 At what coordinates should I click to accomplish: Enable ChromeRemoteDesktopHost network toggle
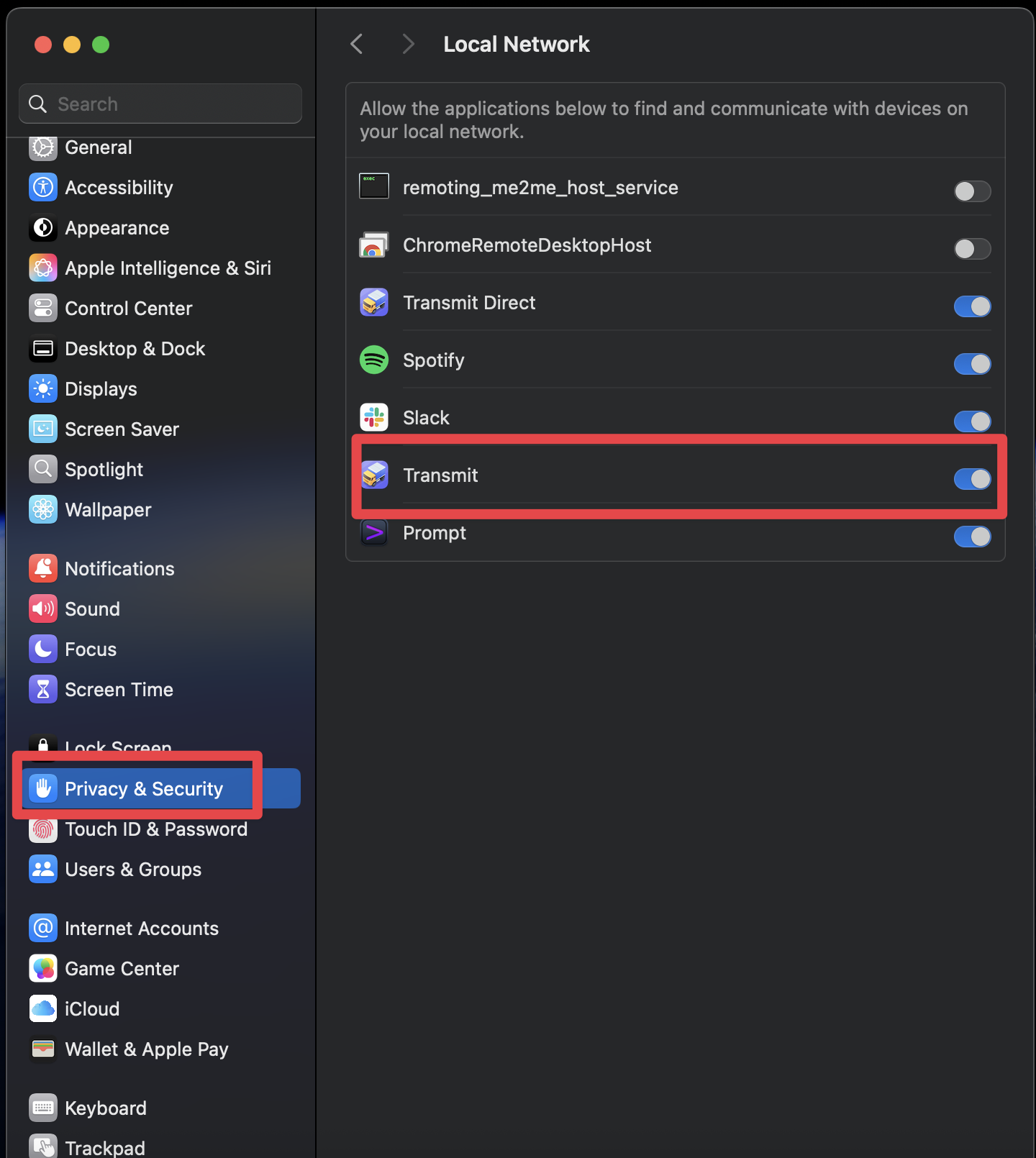[972, 248]
